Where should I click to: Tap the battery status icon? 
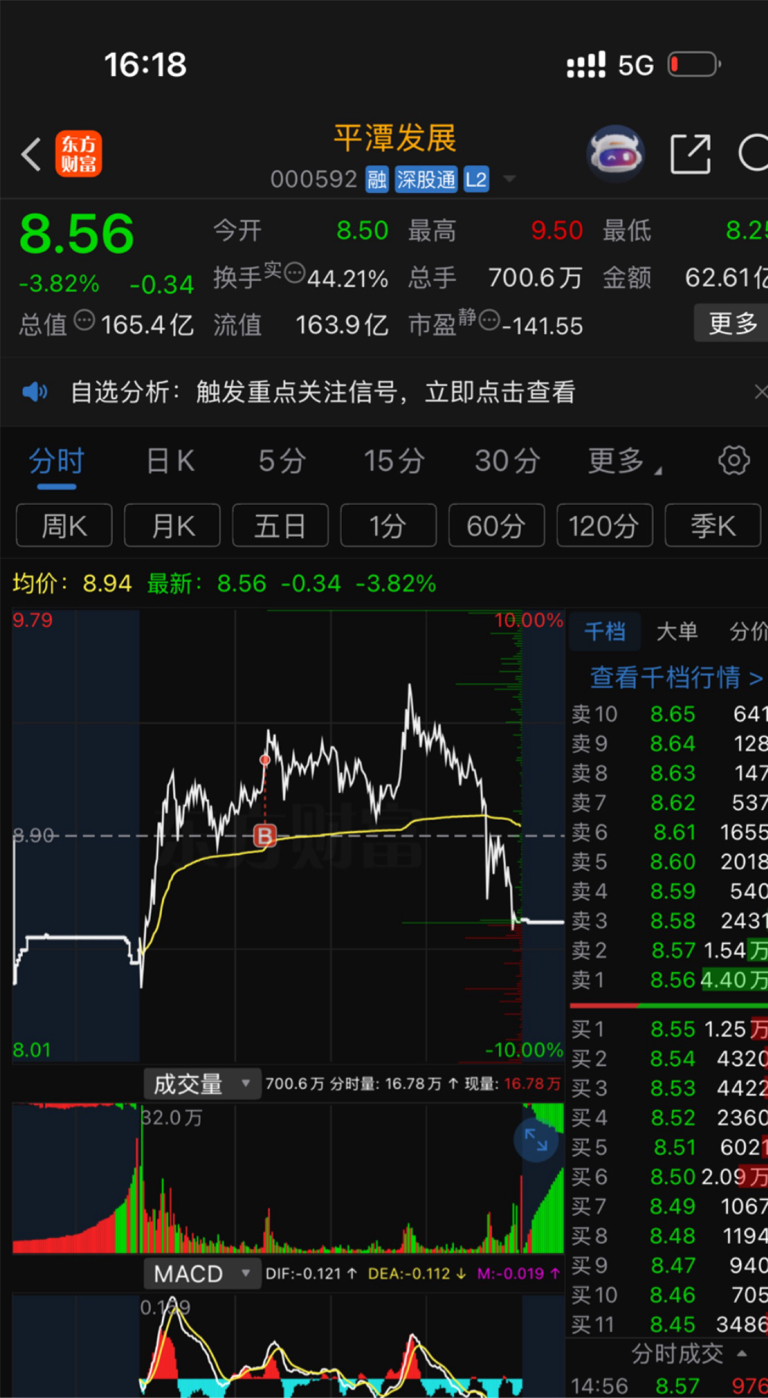point(695,66)
